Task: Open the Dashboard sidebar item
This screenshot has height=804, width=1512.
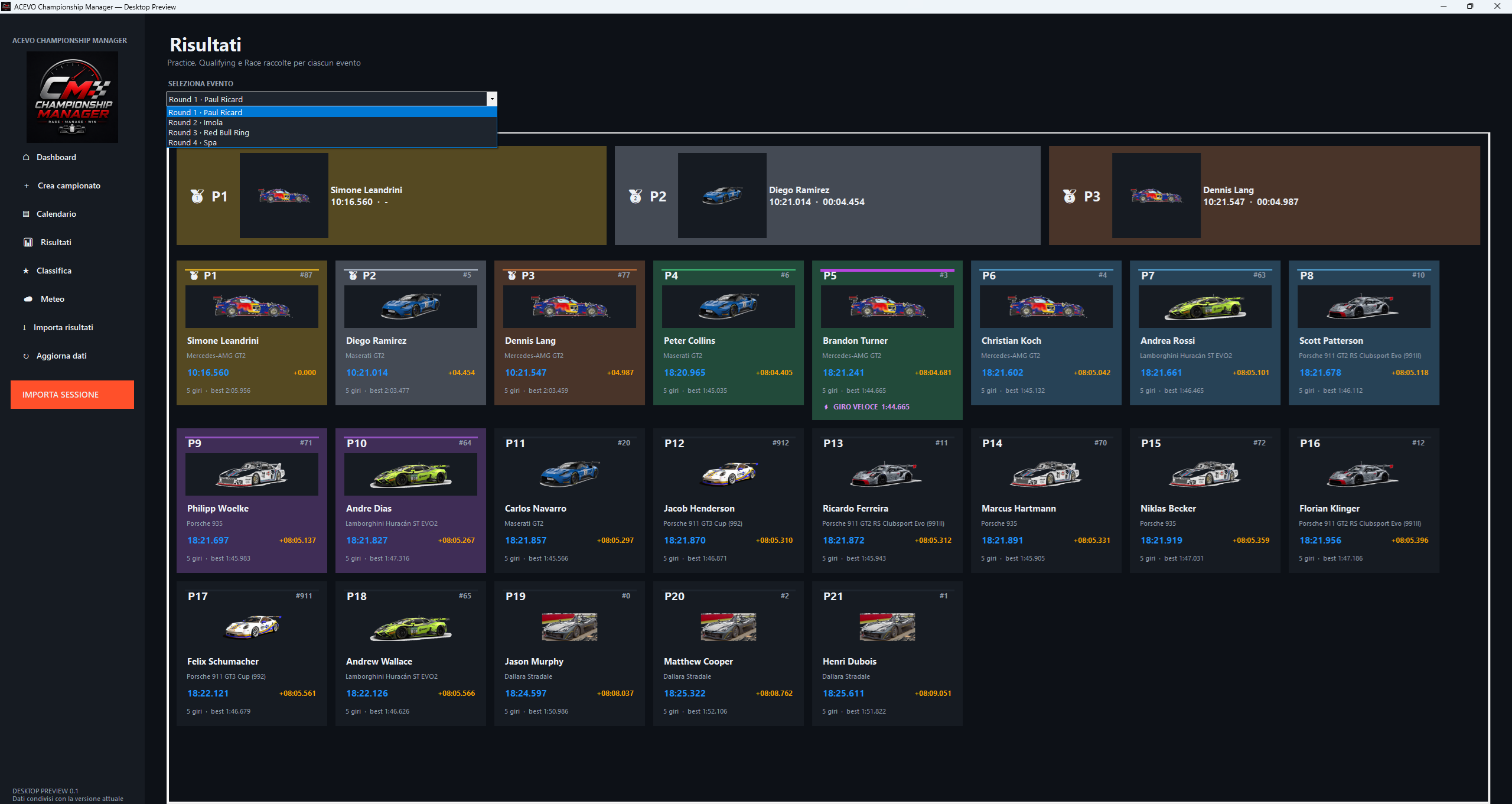Action: (56, 157)
